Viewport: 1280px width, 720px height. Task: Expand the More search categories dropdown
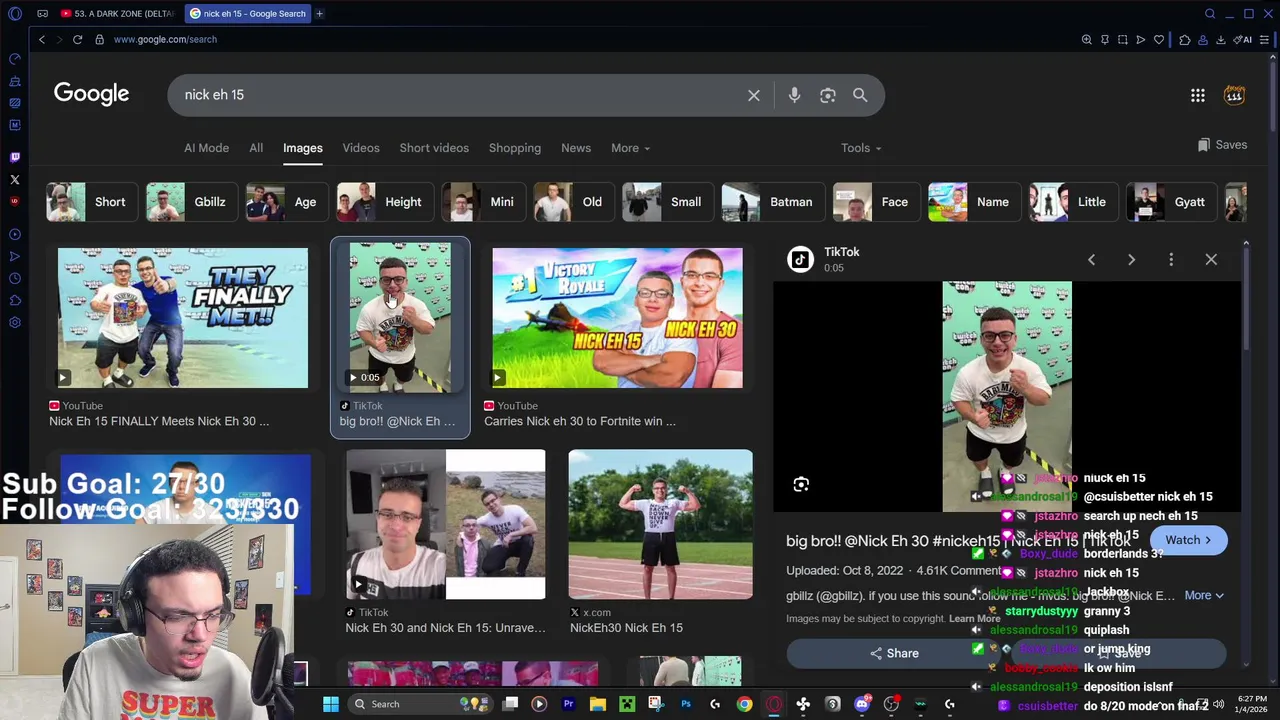630,148
